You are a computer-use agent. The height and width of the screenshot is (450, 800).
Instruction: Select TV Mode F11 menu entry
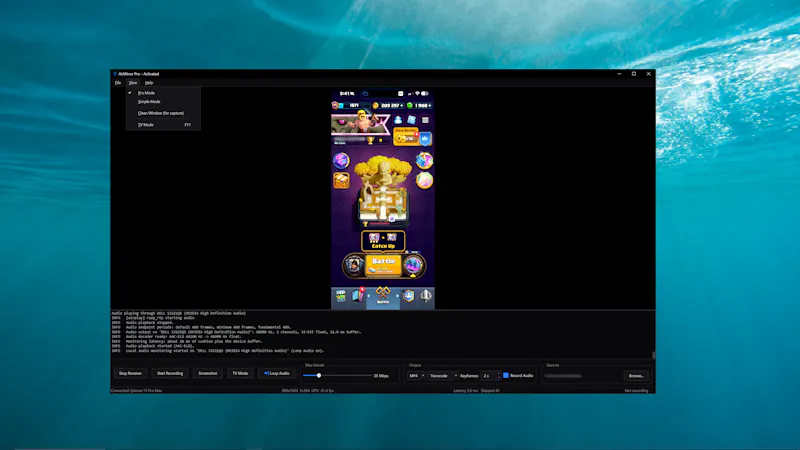(x=163, y=124)
